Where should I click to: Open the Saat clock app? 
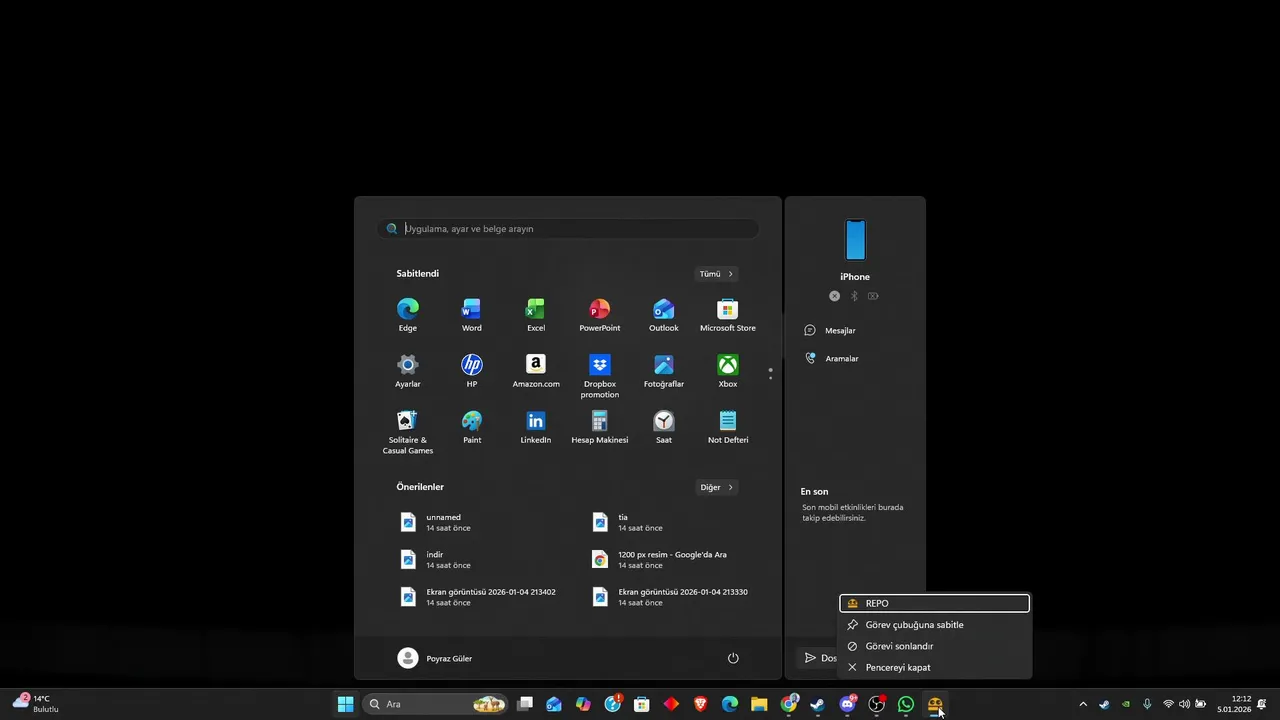tap(664, 427)
